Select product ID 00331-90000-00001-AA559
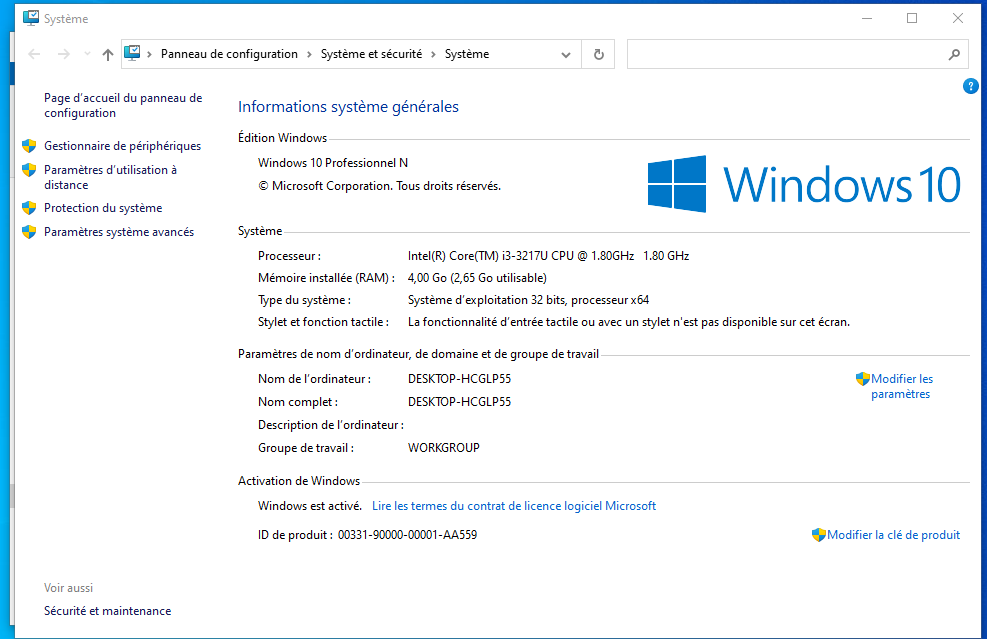This screenshot has width=987, height=639. tap(407, 534)
